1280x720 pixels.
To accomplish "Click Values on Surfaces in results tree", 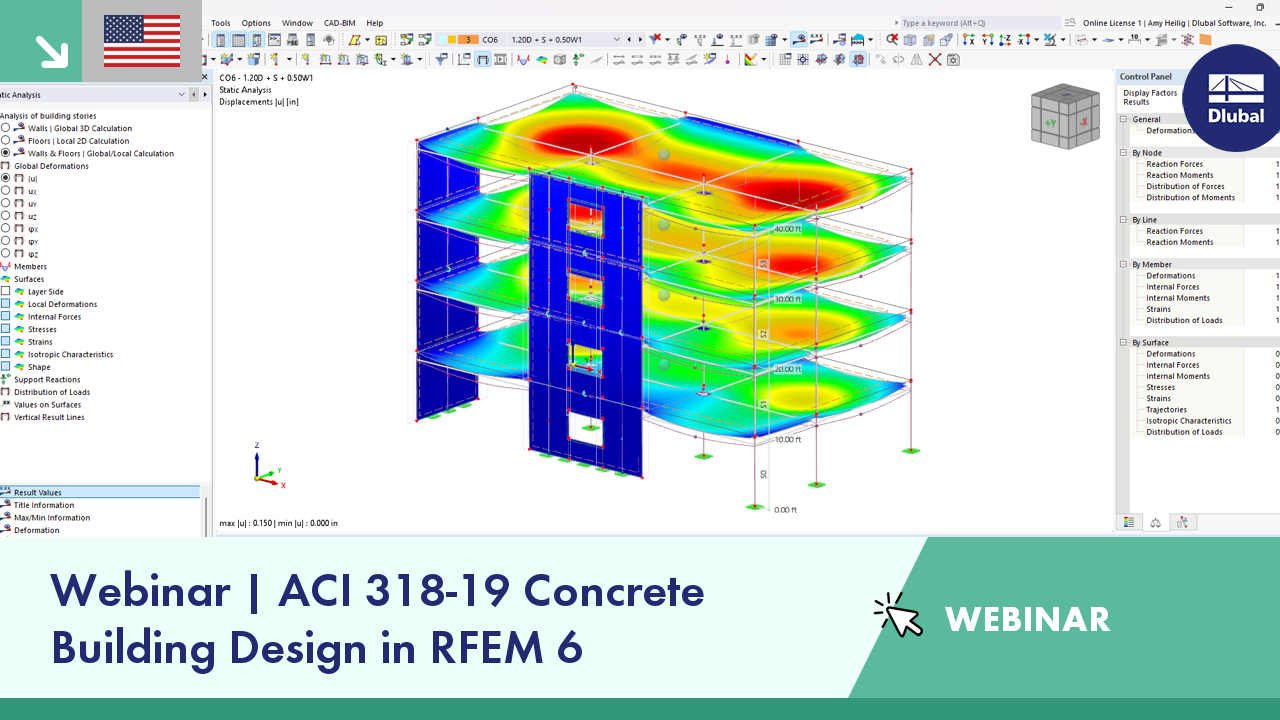I will pyautogui.click(x=47, y=405).
